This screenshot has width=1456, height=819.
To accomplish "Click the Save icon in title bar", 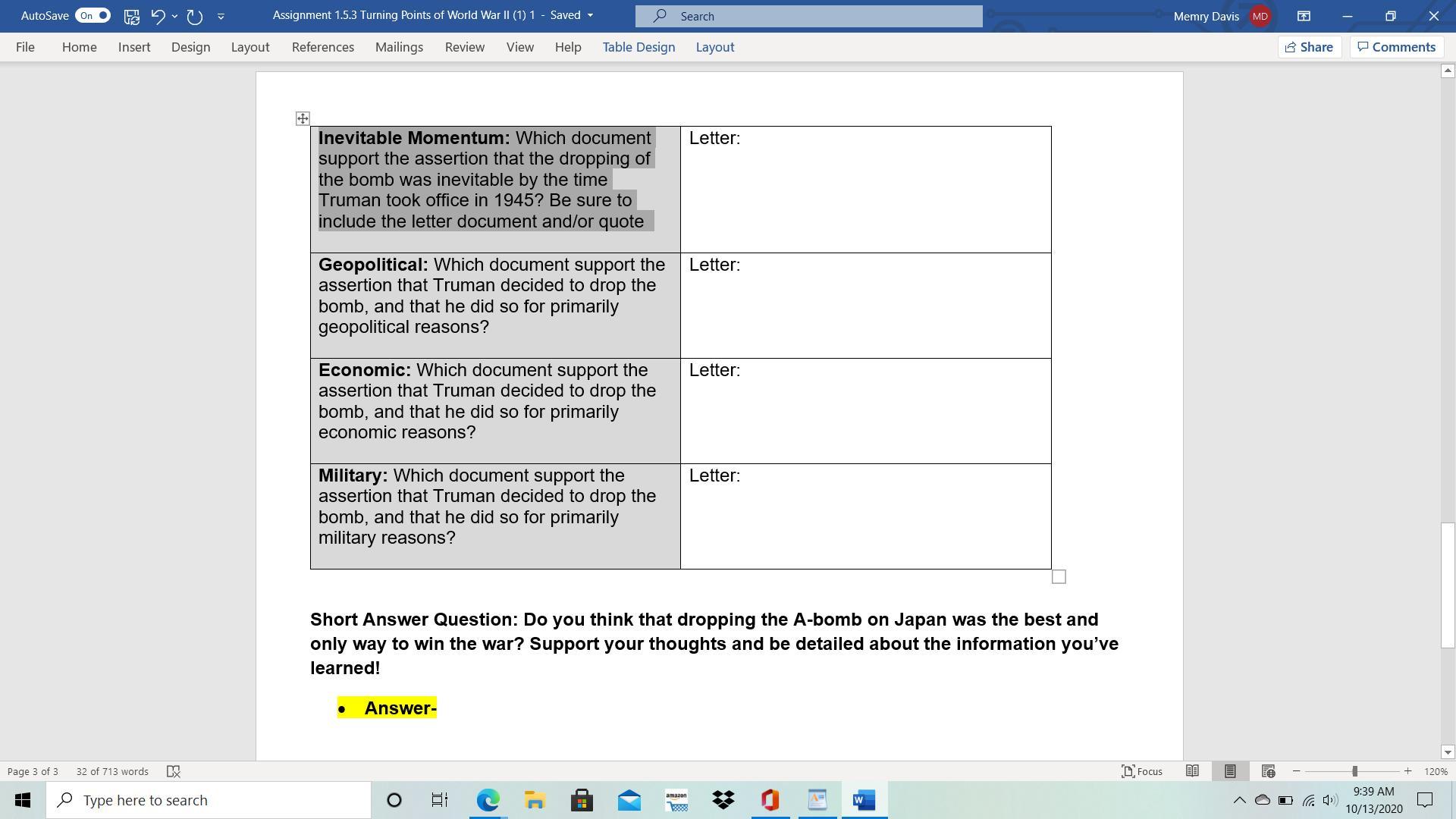I will 131,16.
